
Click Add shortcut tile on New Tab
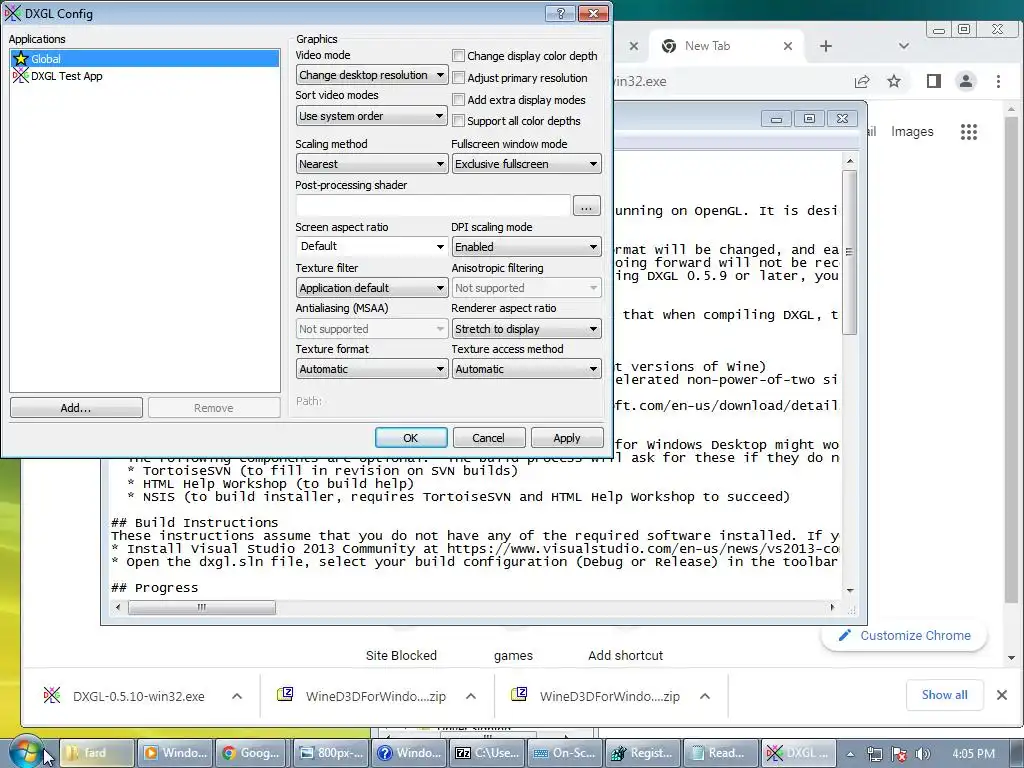pyautogui.click(x=625, y=655)
